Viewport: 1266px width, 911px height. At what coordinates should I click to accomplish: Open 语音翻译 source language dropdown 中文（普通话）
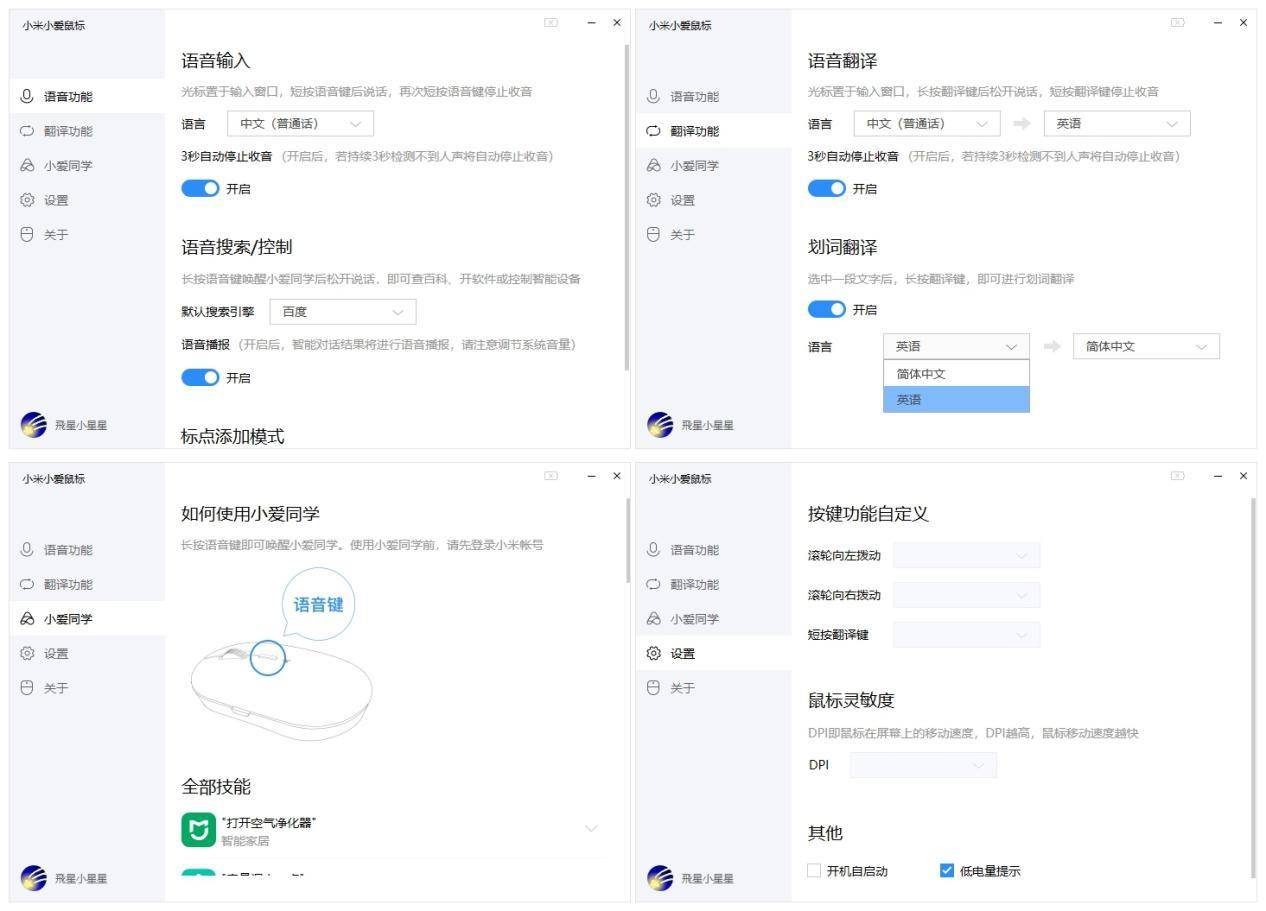(927, 124)
